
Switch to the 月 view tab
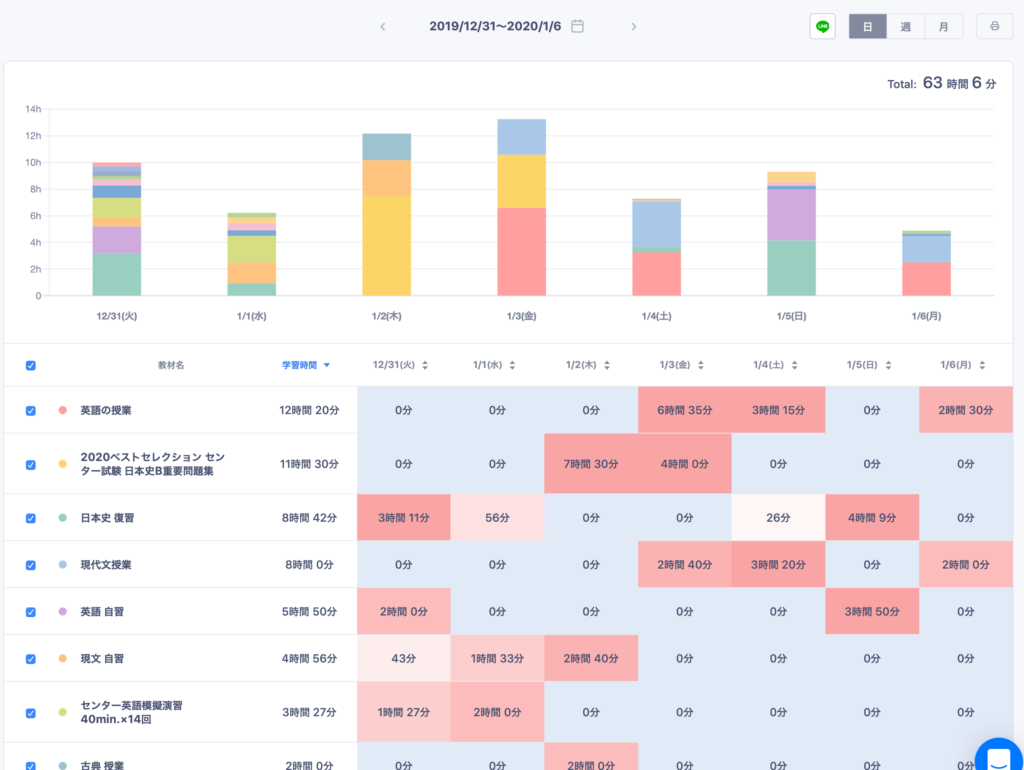pyautogui.click(x=943, y=27)
